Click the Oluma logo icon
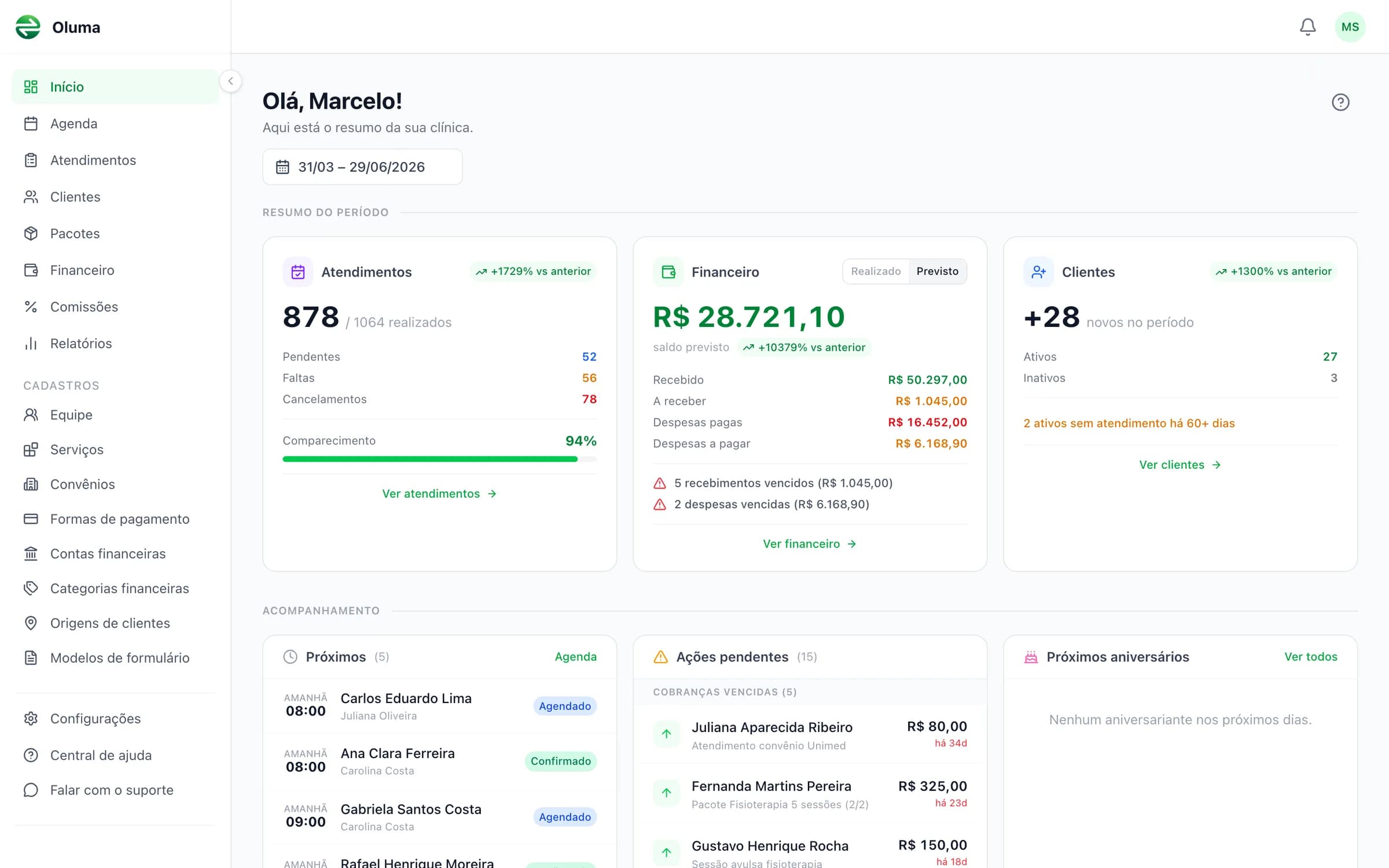Viewport: 1389px width, 868px height. pyautogui.click(x=28, y=27)
